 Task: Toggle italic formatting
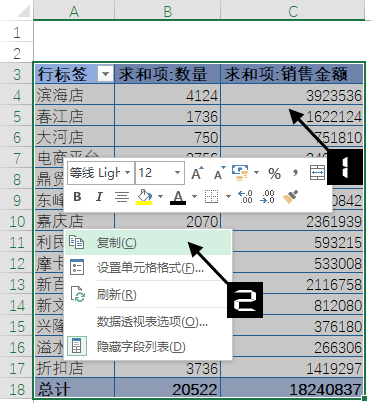click(x=99, y=197)
